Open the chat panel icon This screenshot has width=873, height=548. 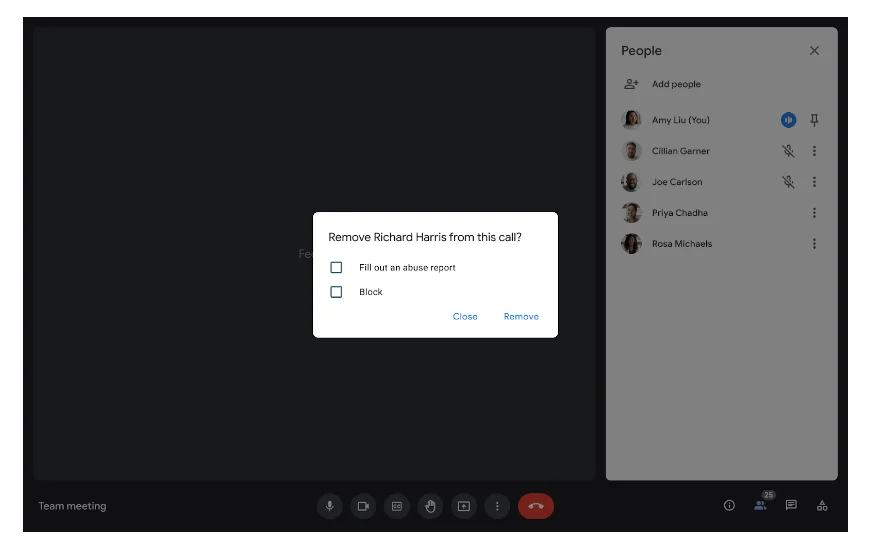[791, 506]
